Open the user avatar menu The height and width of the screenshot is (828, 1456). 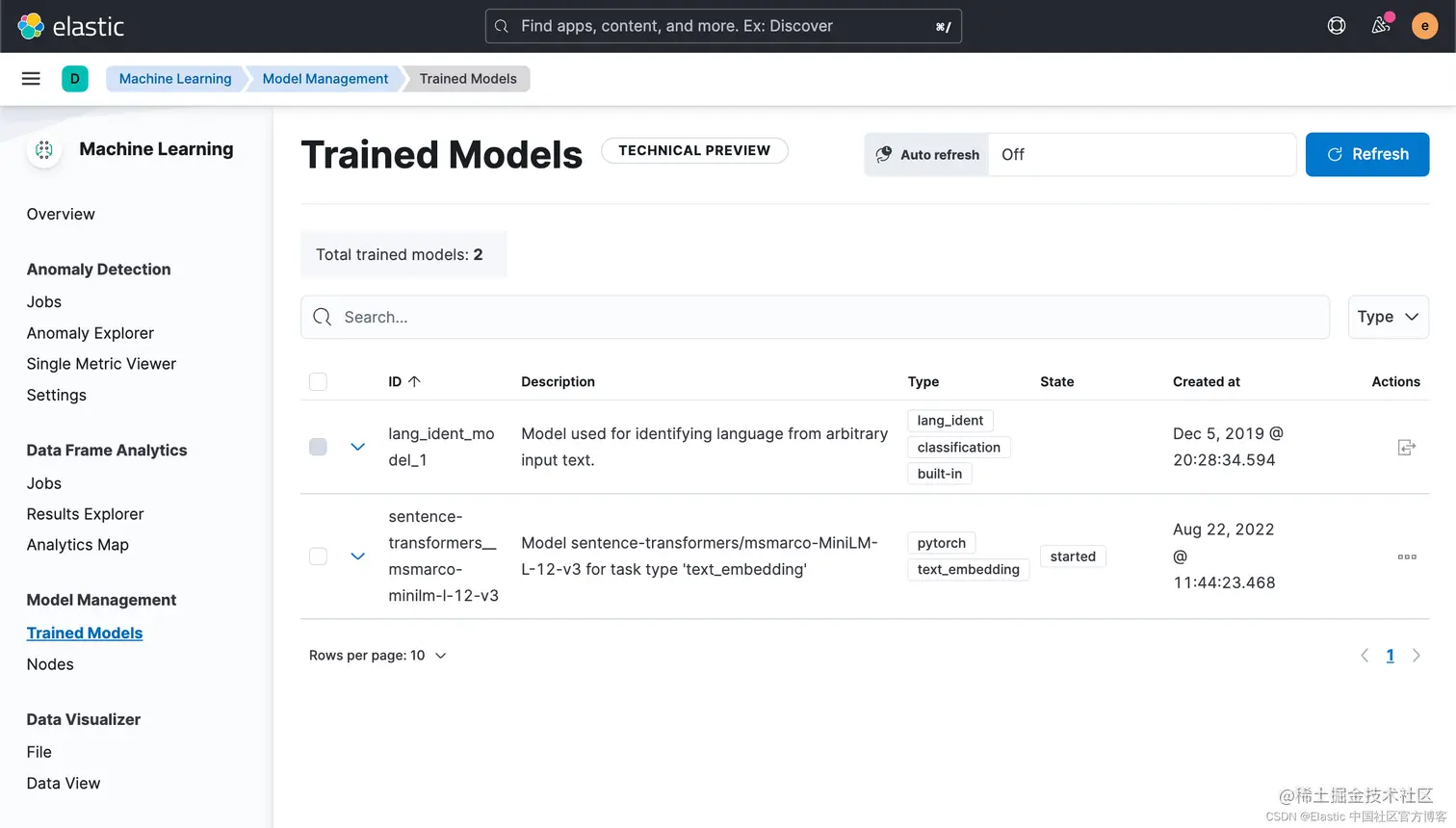click(1425, 26)
